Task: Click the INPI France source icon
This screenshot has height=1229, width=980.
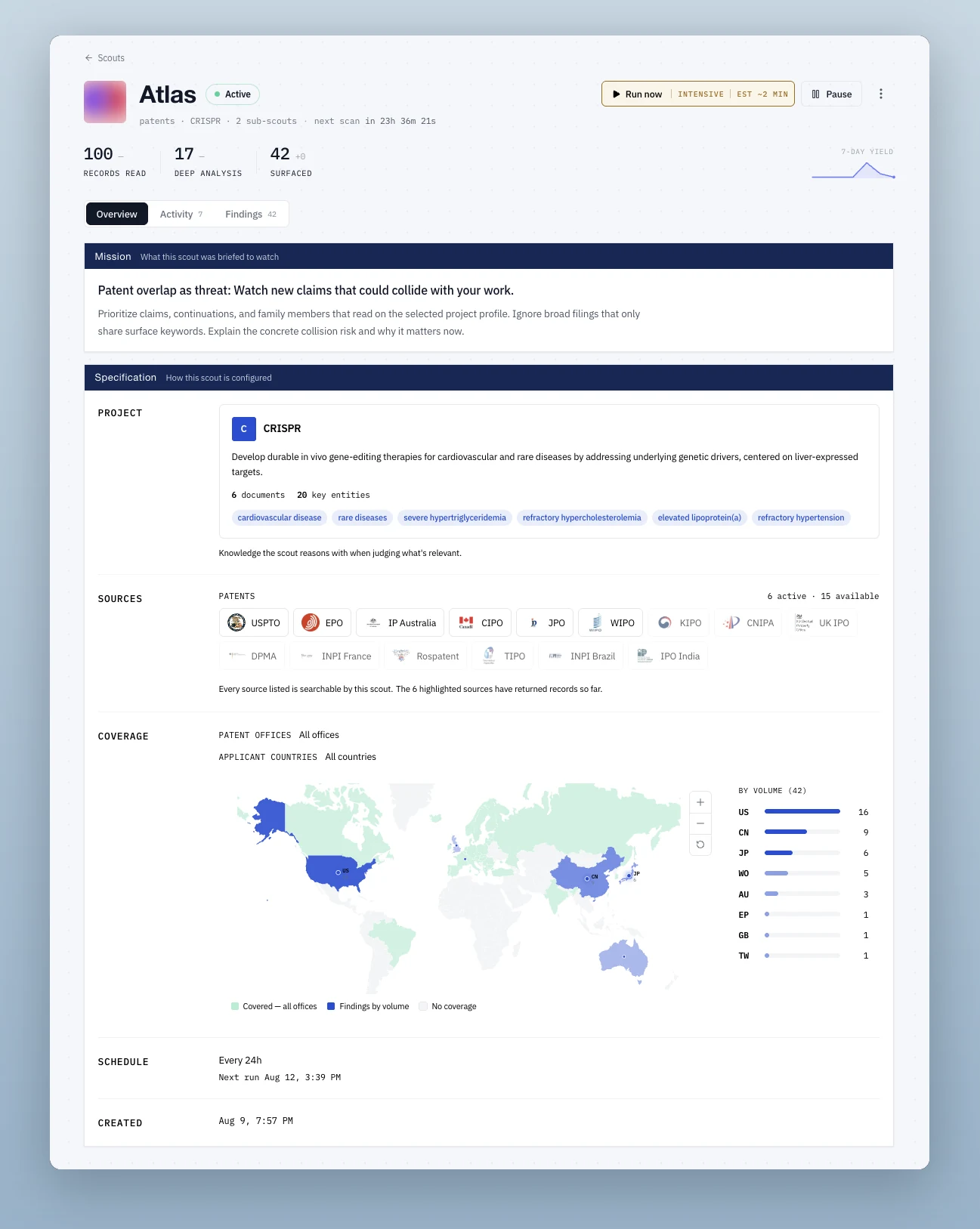Action: click(x=307, y=656)
